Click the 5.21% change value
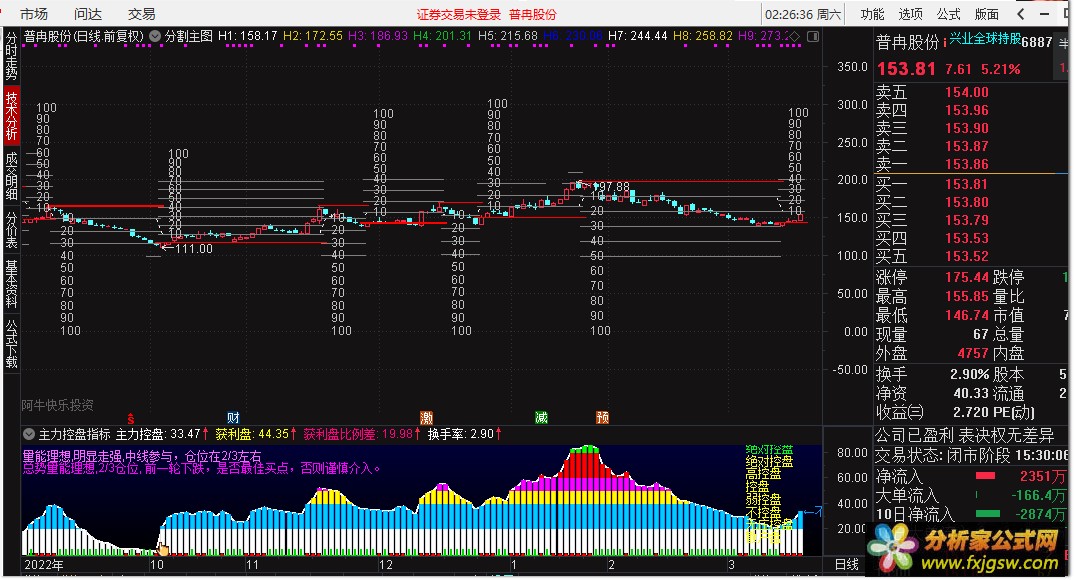The width and height of the screenshot is (1075, 580). coord(1000,69)
